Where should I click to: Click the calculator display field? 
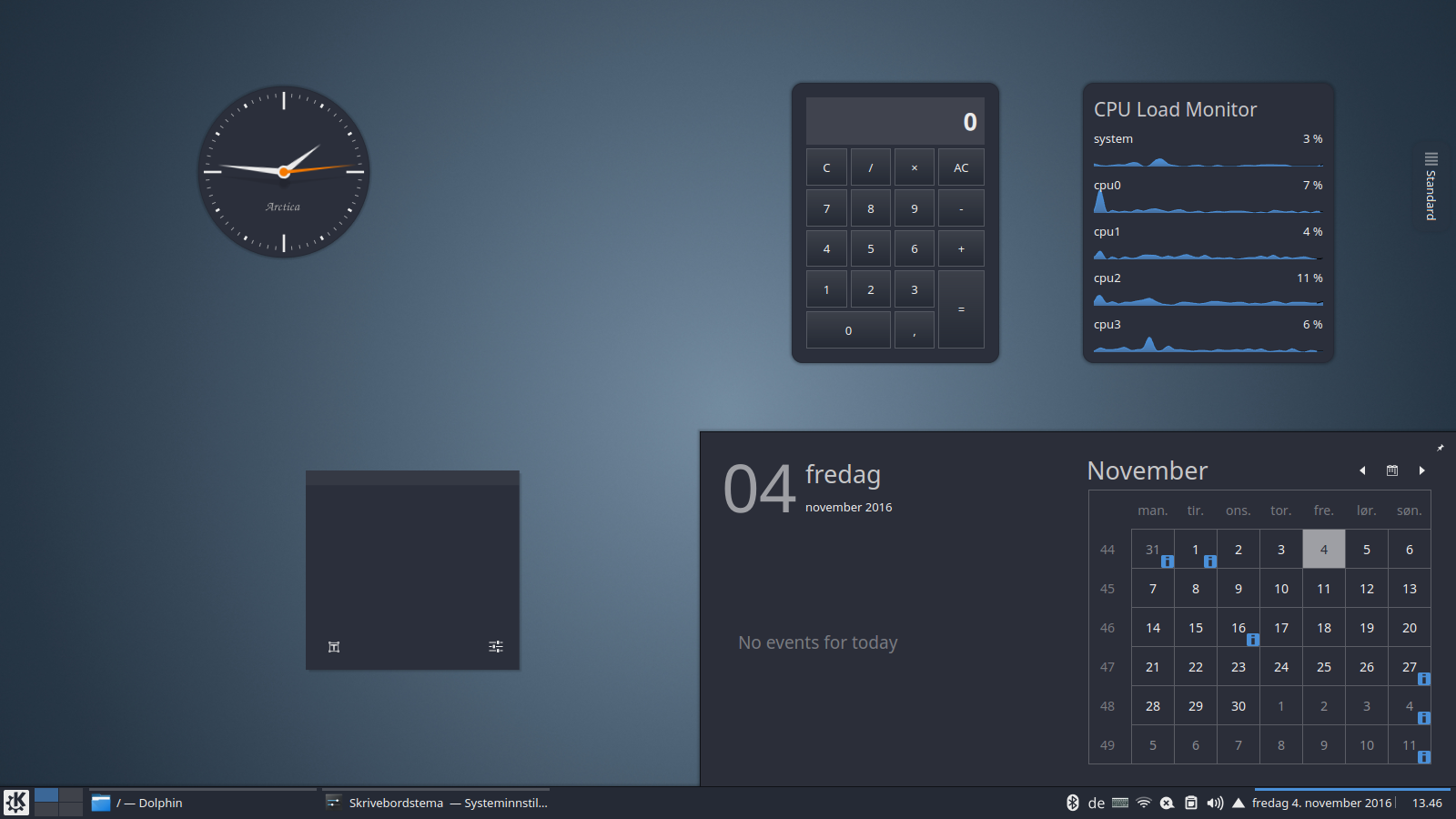click(895, 121)
